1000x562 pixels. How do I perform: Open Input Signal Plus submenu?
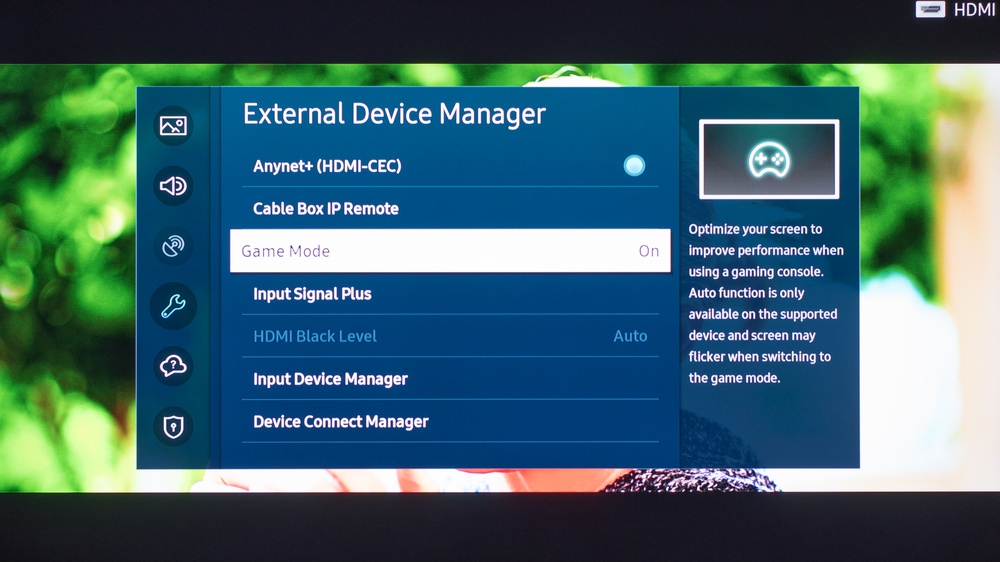[x=312, y=294]
